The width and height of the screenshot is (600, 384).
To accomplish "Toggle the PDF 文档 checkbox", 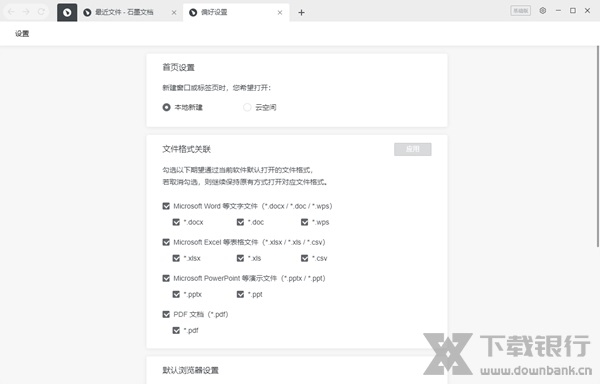I will (x=166, y=314).
